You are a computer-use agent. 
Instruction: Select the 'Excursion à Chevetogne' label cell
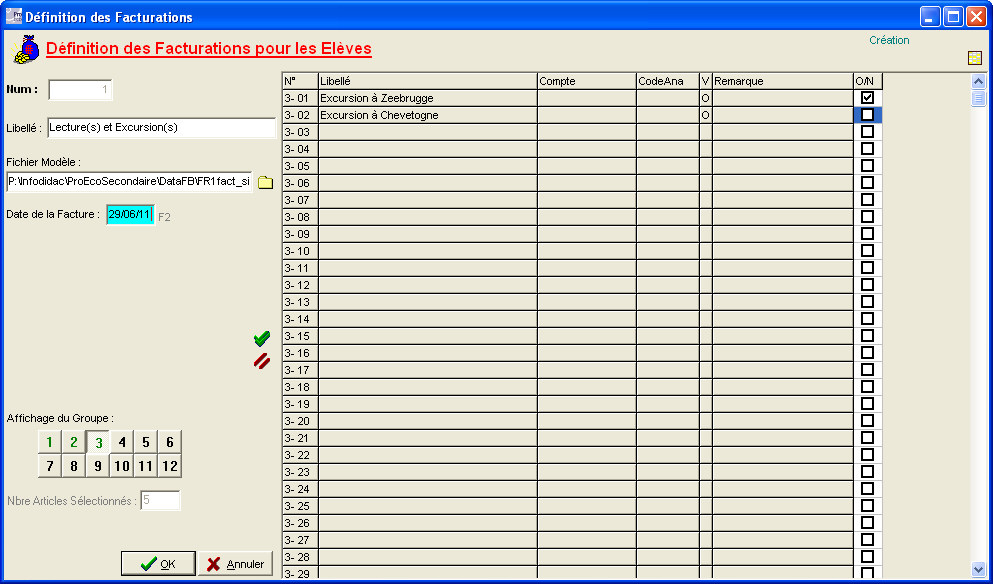point(427,115)
